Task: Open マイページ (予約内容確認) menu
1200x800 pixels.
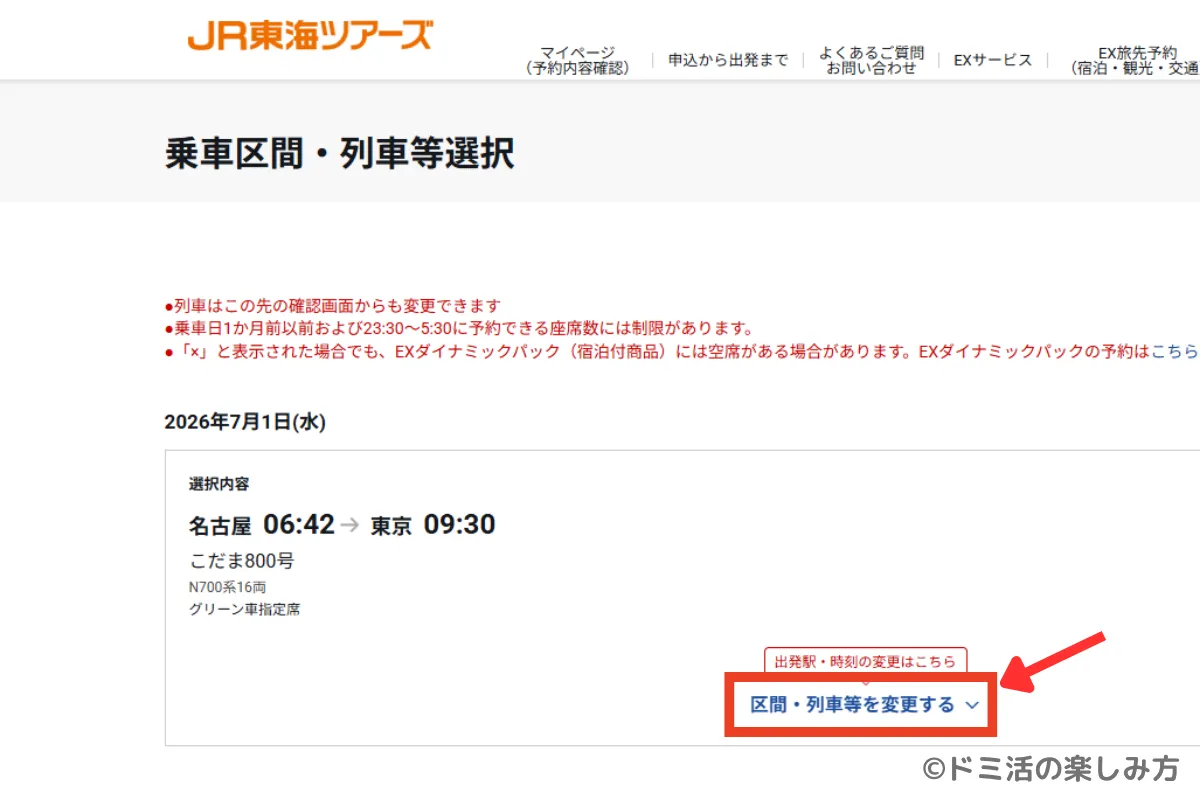Action: [x=577, y=60]
